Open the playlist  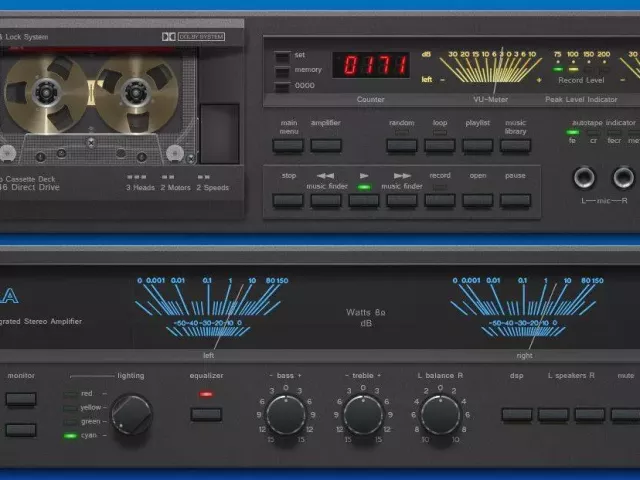477,145
